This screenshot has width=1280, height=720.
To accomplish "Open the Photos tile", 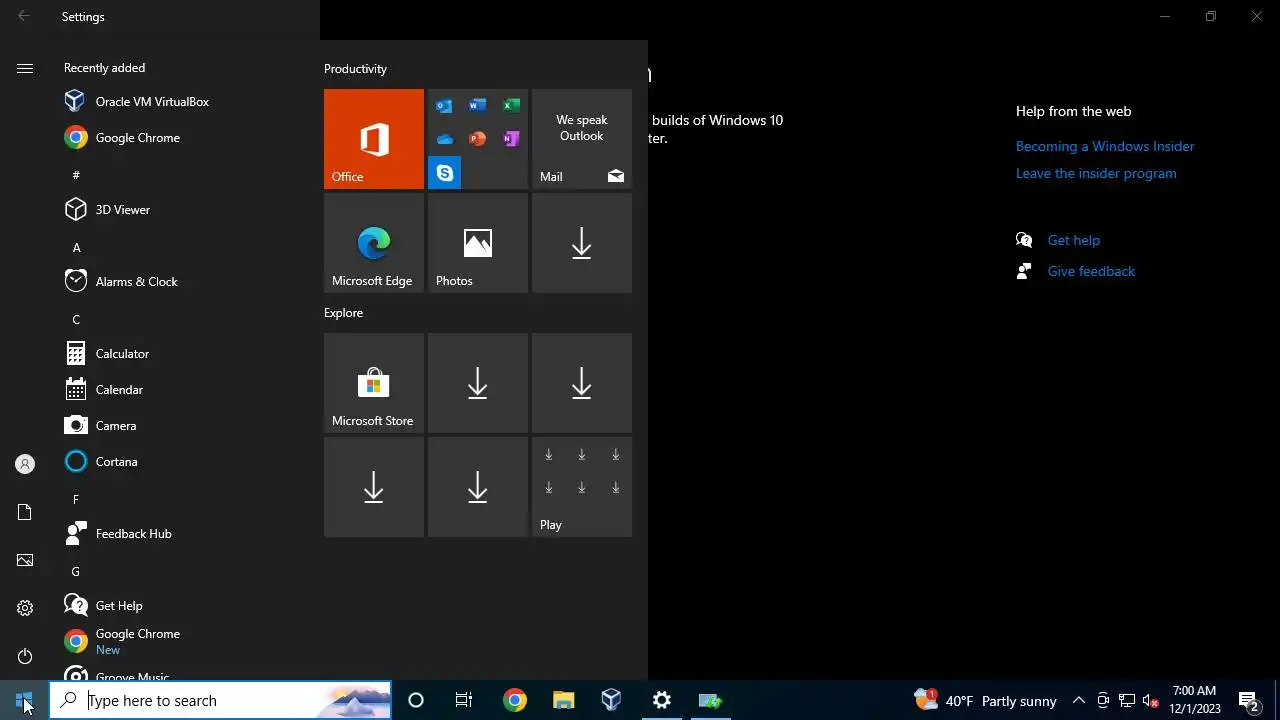I will pyautogui.click(x=478, y=243).
